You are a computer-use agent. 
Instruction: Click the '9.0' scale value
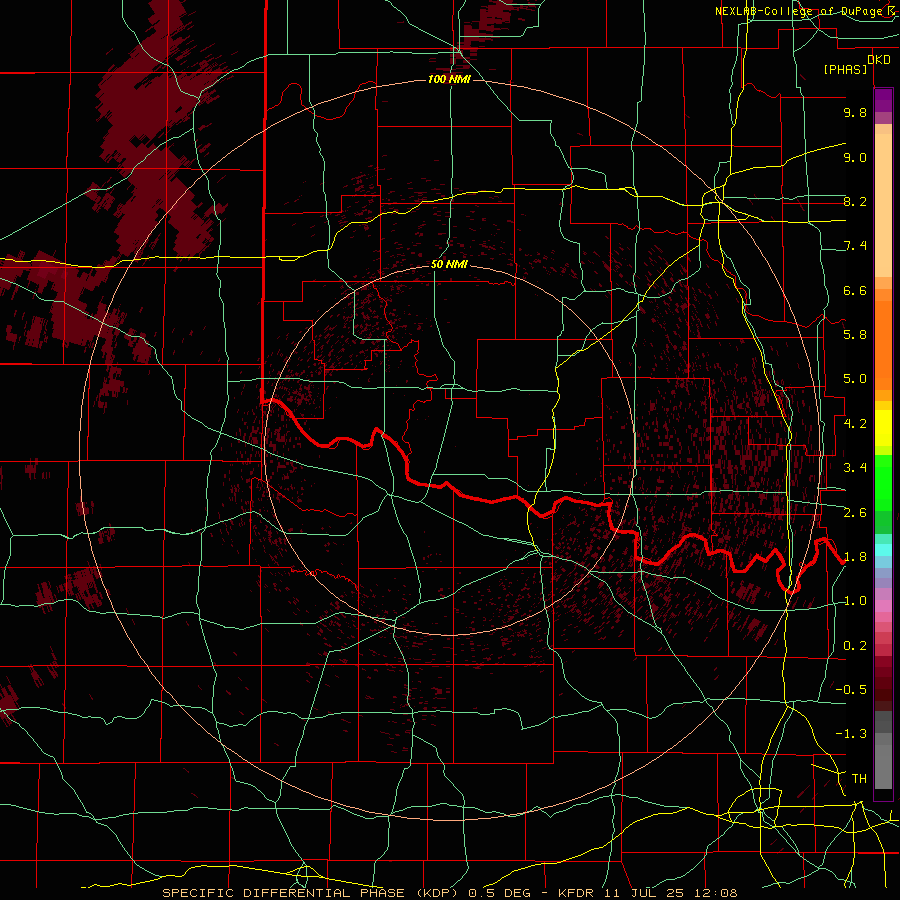click(855, 157)
